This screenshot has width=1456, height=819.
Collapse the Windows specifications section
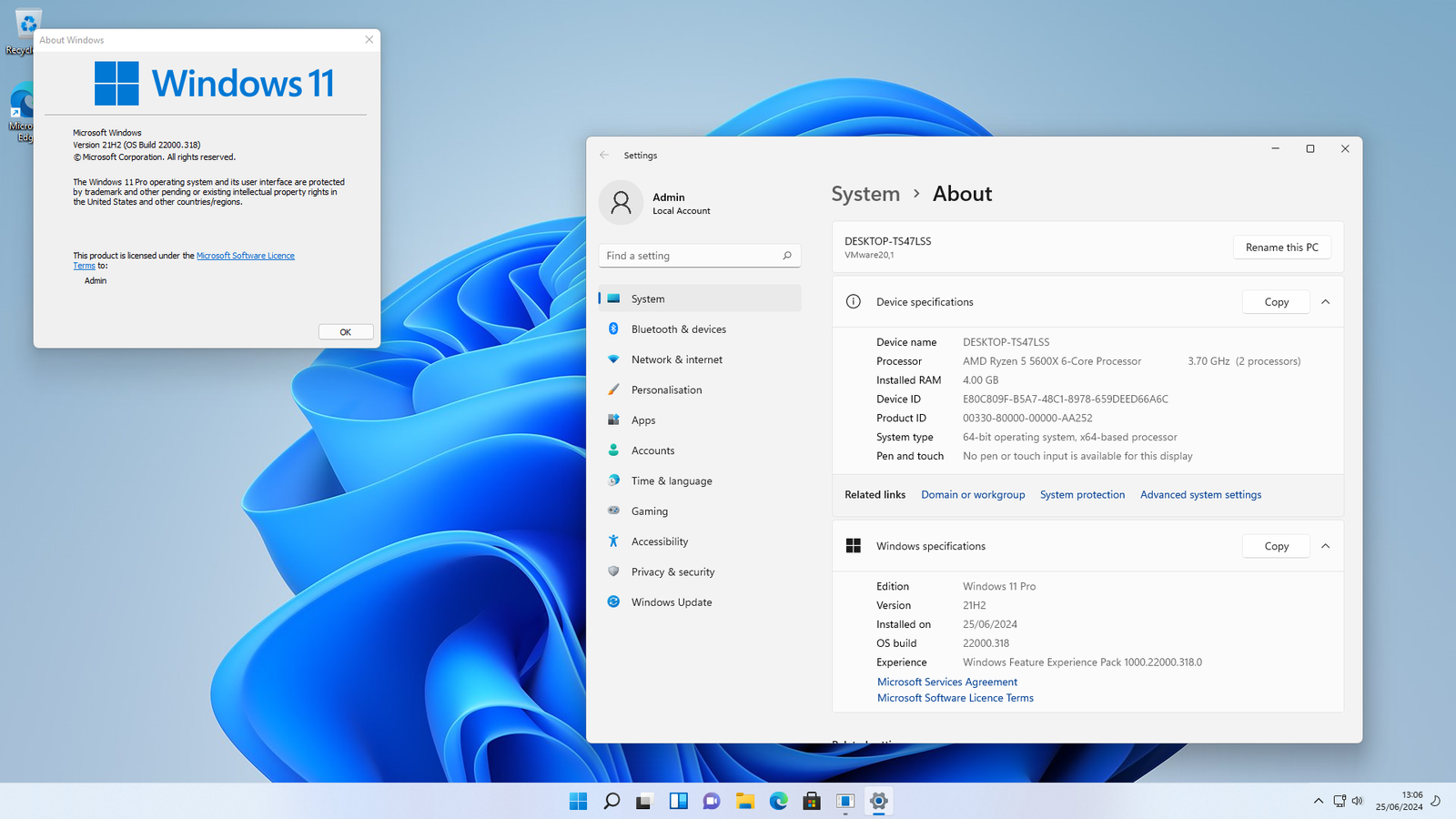coord(1325,546)
